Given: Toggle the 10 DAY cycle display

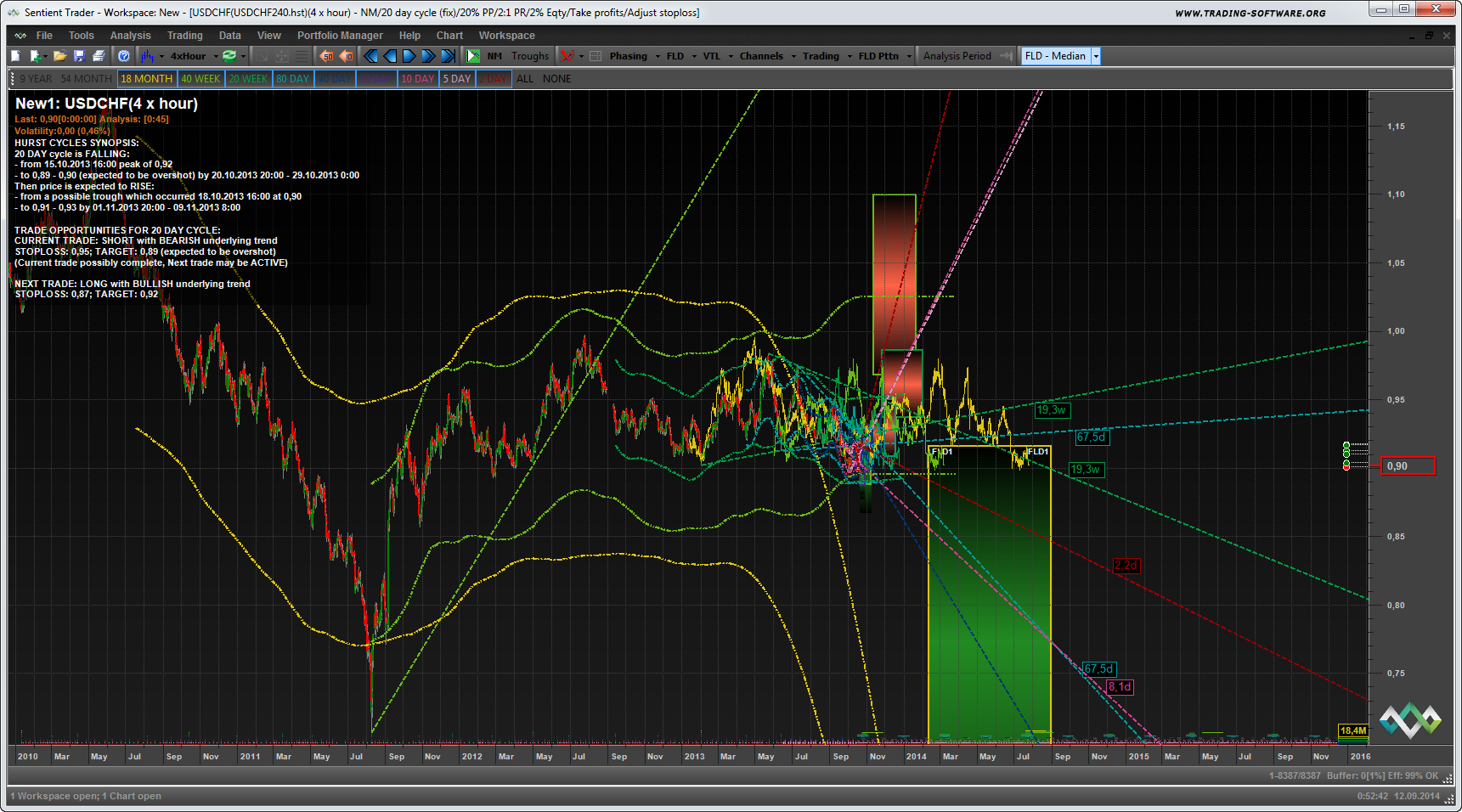Looking at the screenshot, I should 417,79.
